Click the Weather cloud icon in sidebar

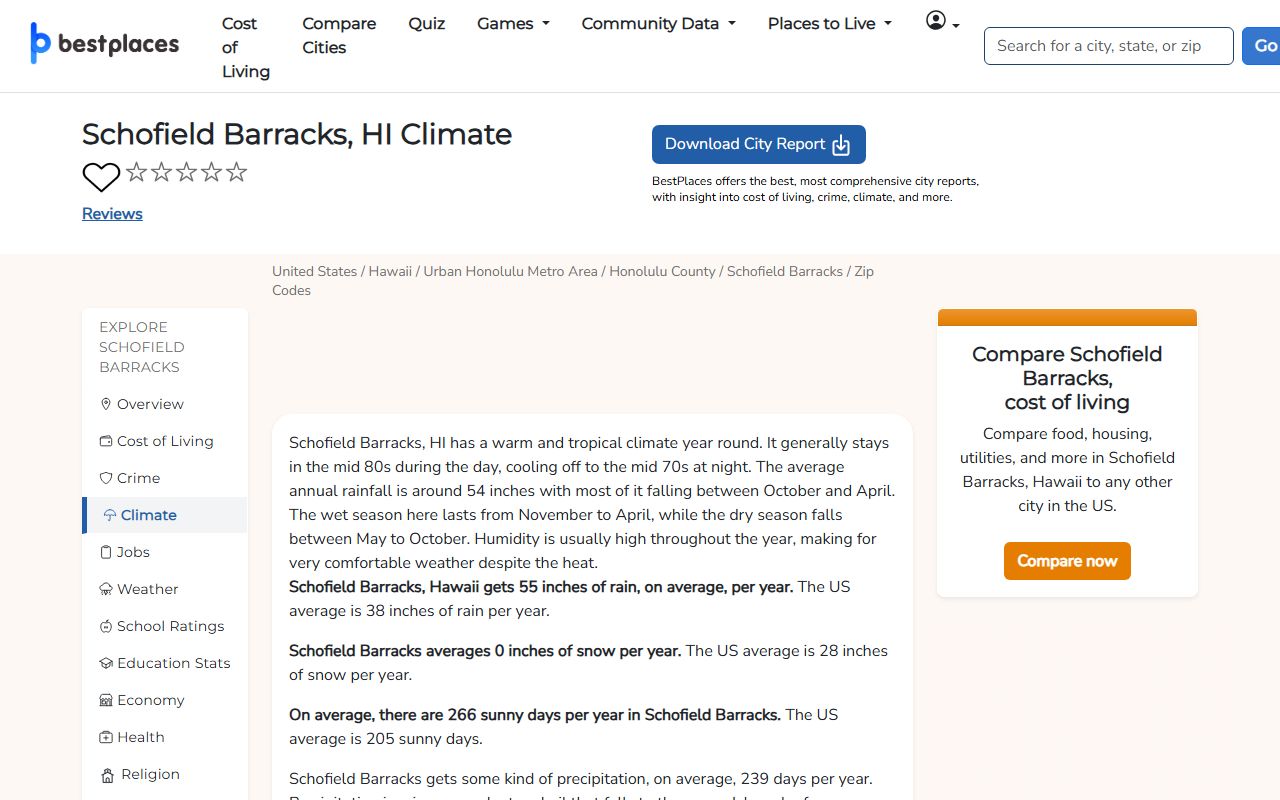tap(106, 589)
